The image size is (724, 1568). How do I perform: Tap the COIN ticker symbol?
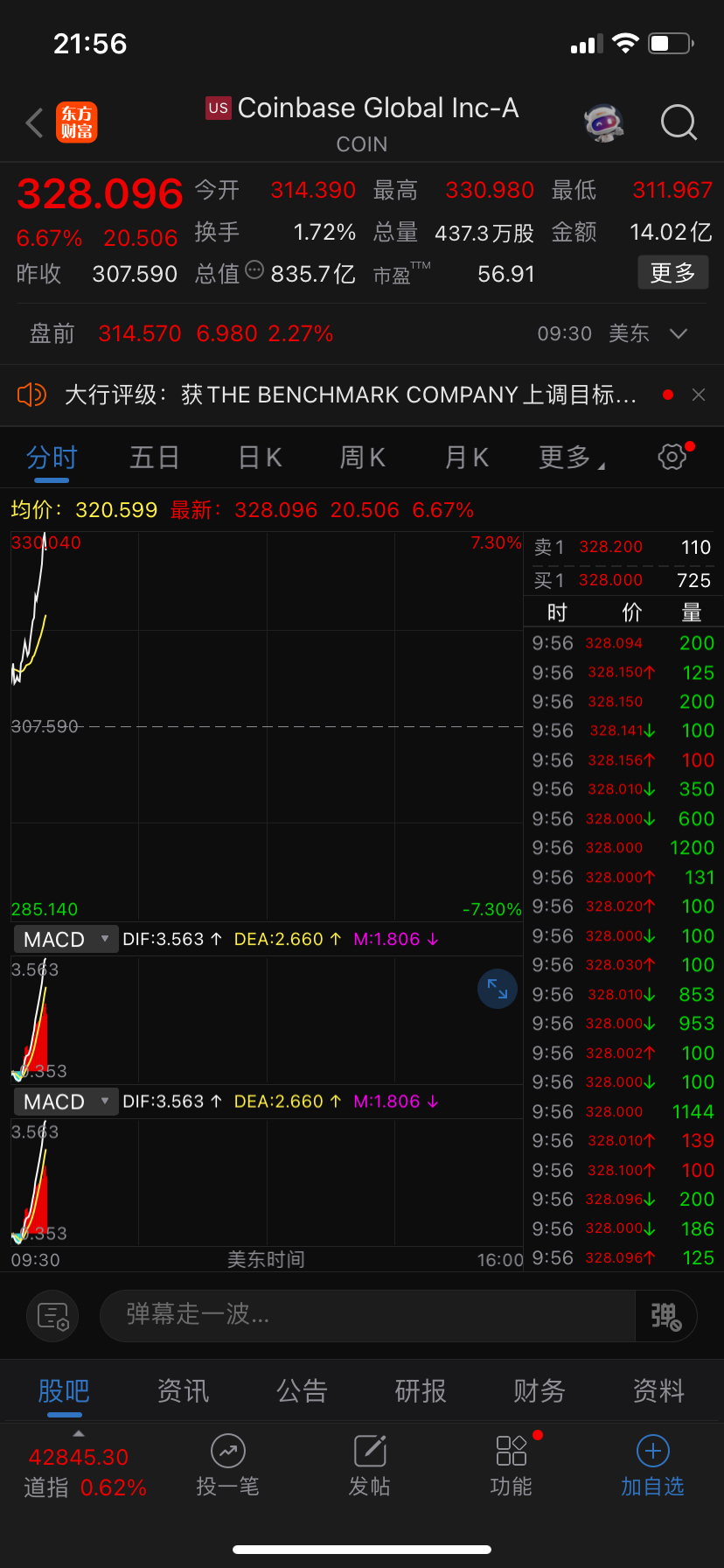362,144
